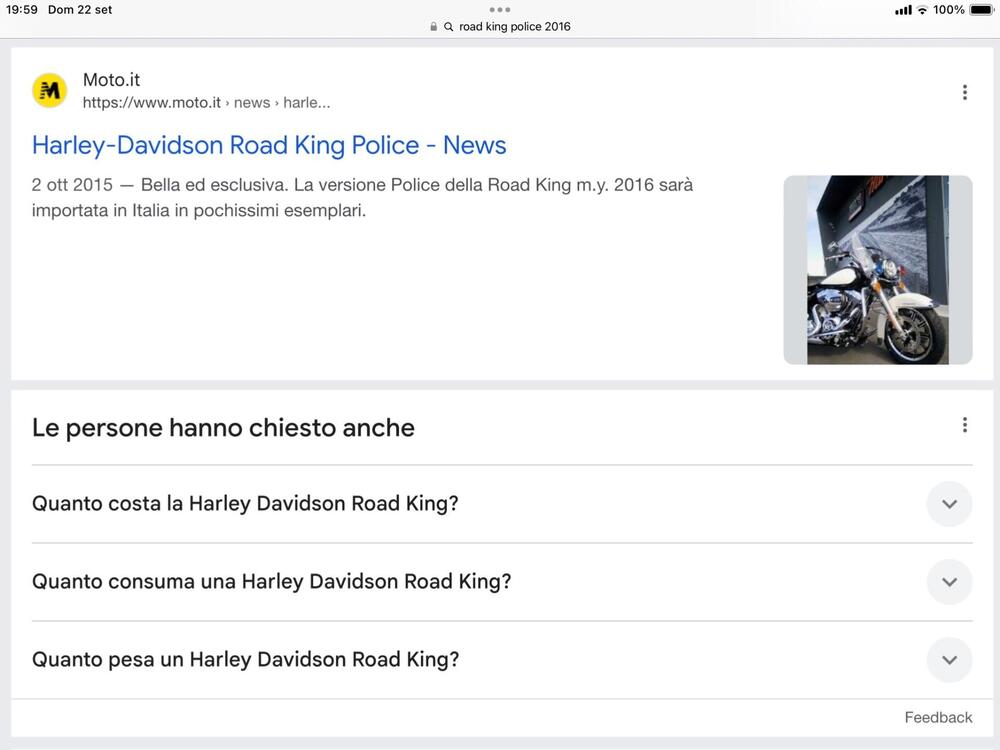Tap the magnifier icon in the address bar
Viewport: 1000px width, 750px height.
pos(449,27)
